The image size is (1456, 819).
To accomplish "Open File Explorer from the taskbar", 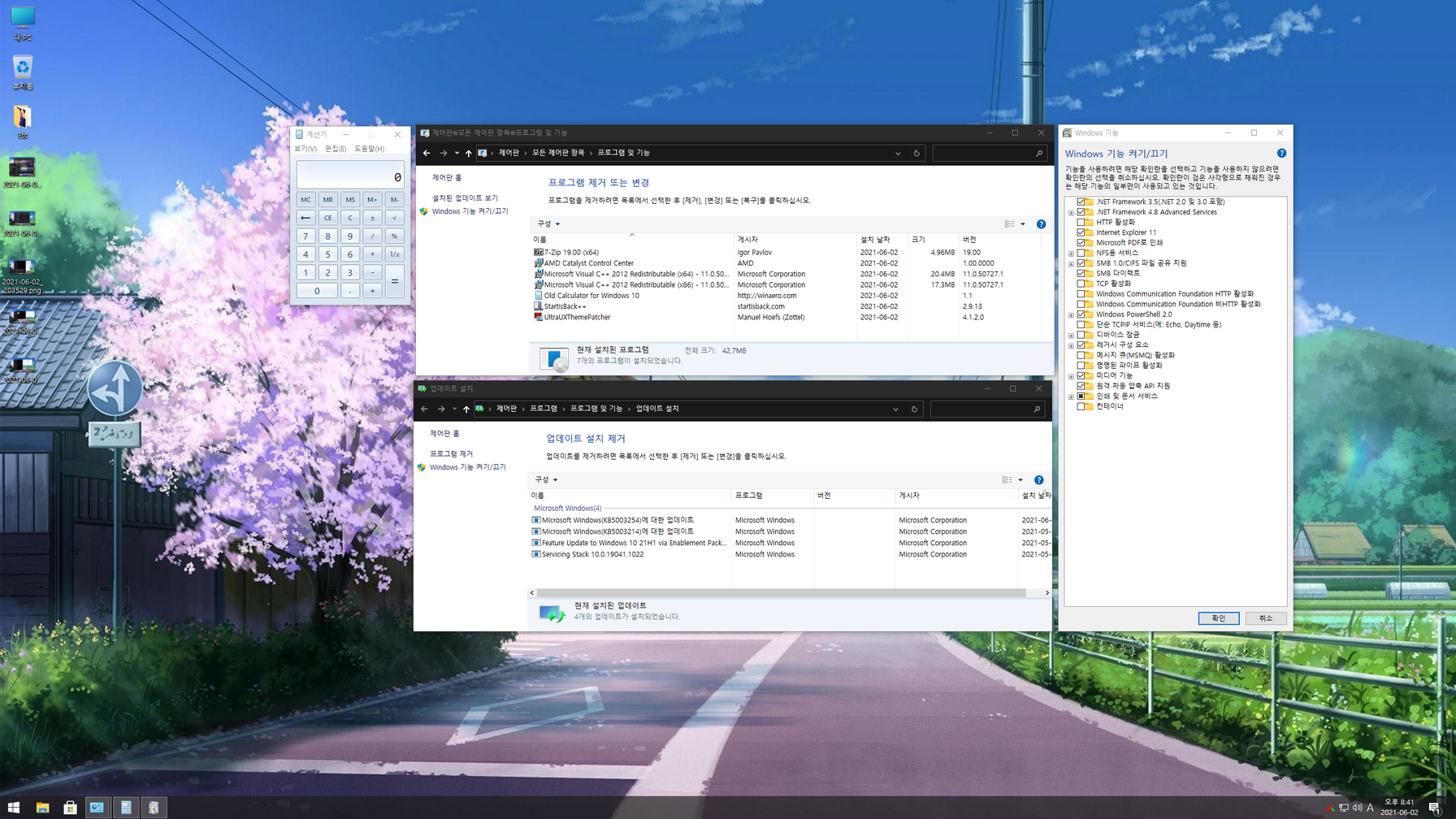I will [x=42, y=807].
